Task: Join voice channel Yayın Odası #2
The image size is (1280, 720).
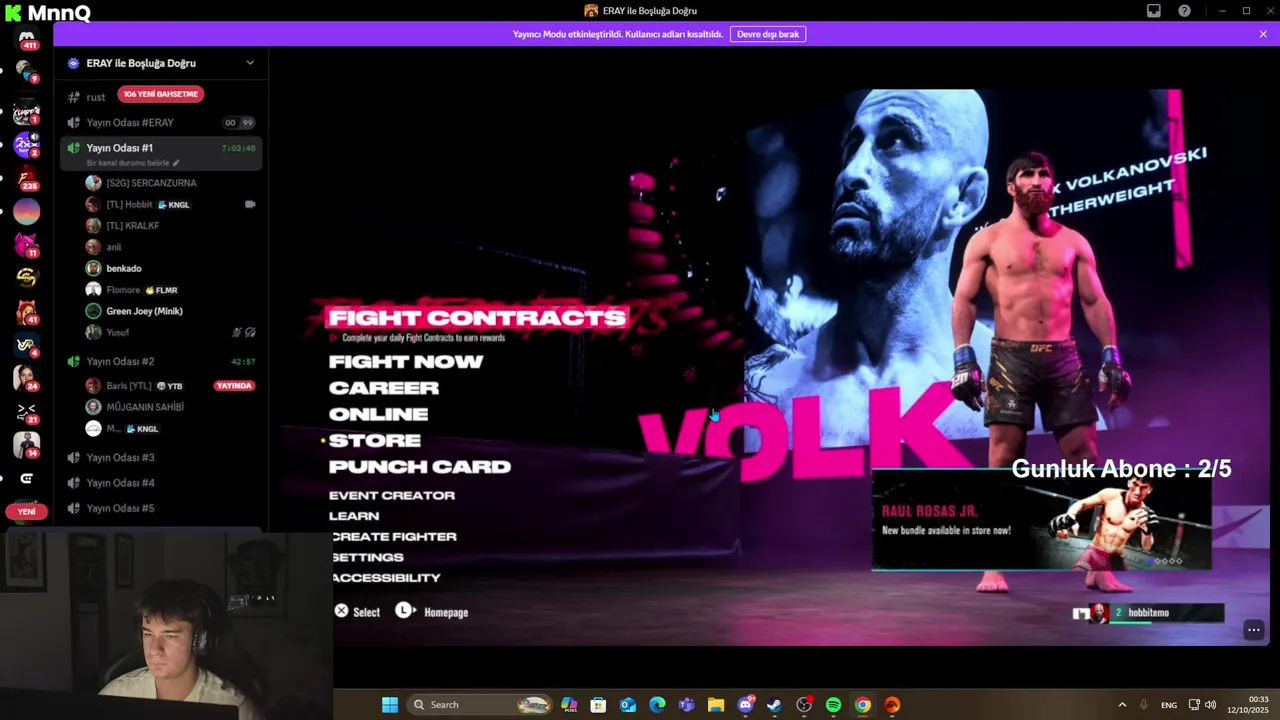Action: tap(160, 361)
